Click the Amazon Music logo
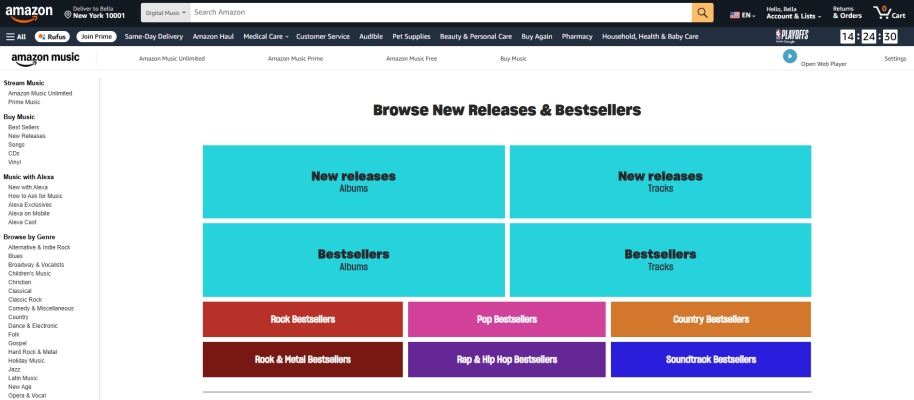This screenshot has height=400, width=914. [x=45, y=59]
